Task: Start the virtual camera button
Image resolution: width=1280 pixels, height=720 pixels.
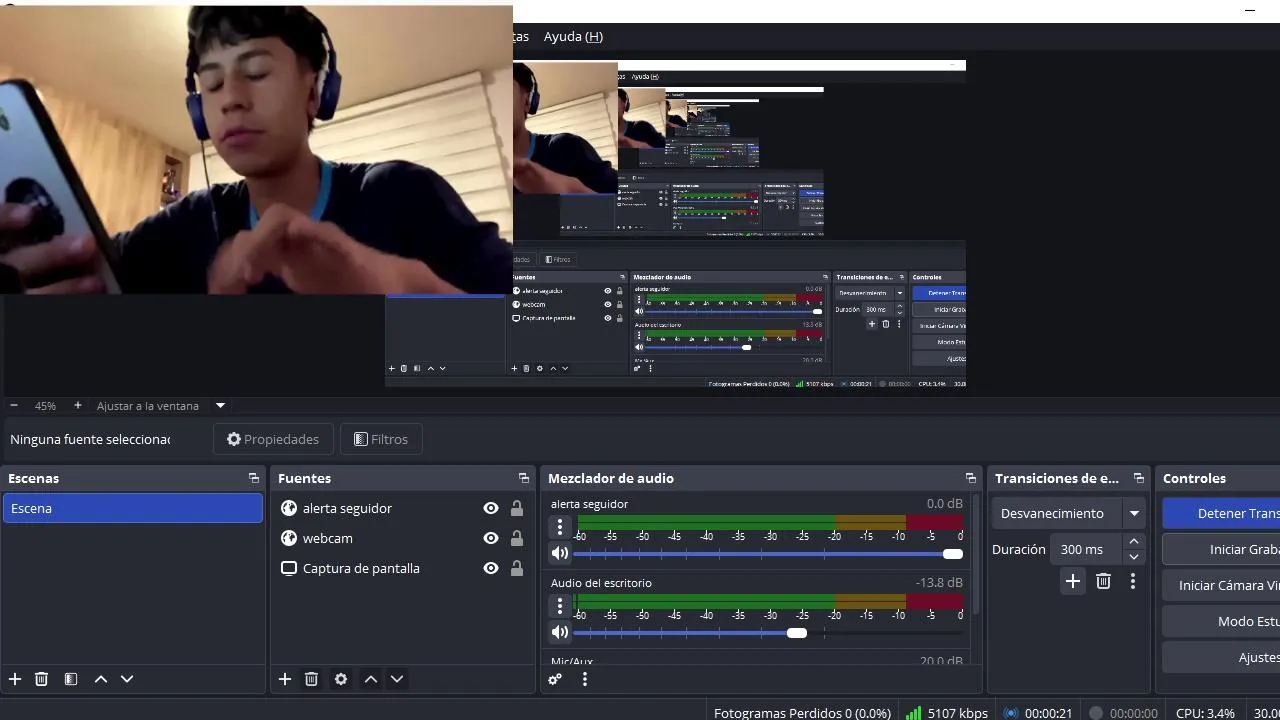Action: coord(1221,585)
